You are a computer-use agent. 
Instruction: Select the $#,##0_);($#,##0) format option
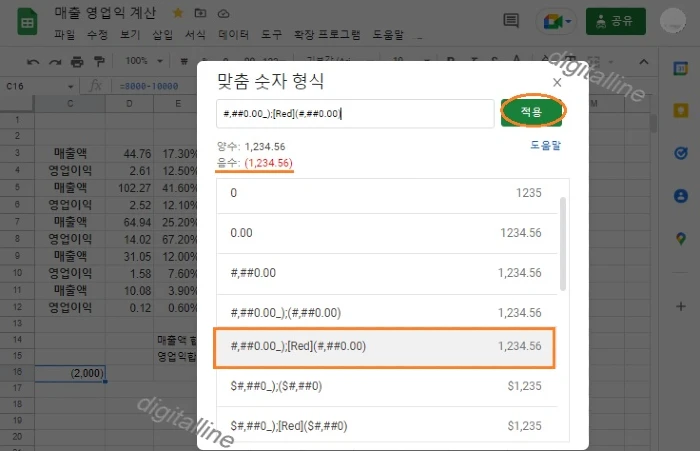click(x=387, y=386)
